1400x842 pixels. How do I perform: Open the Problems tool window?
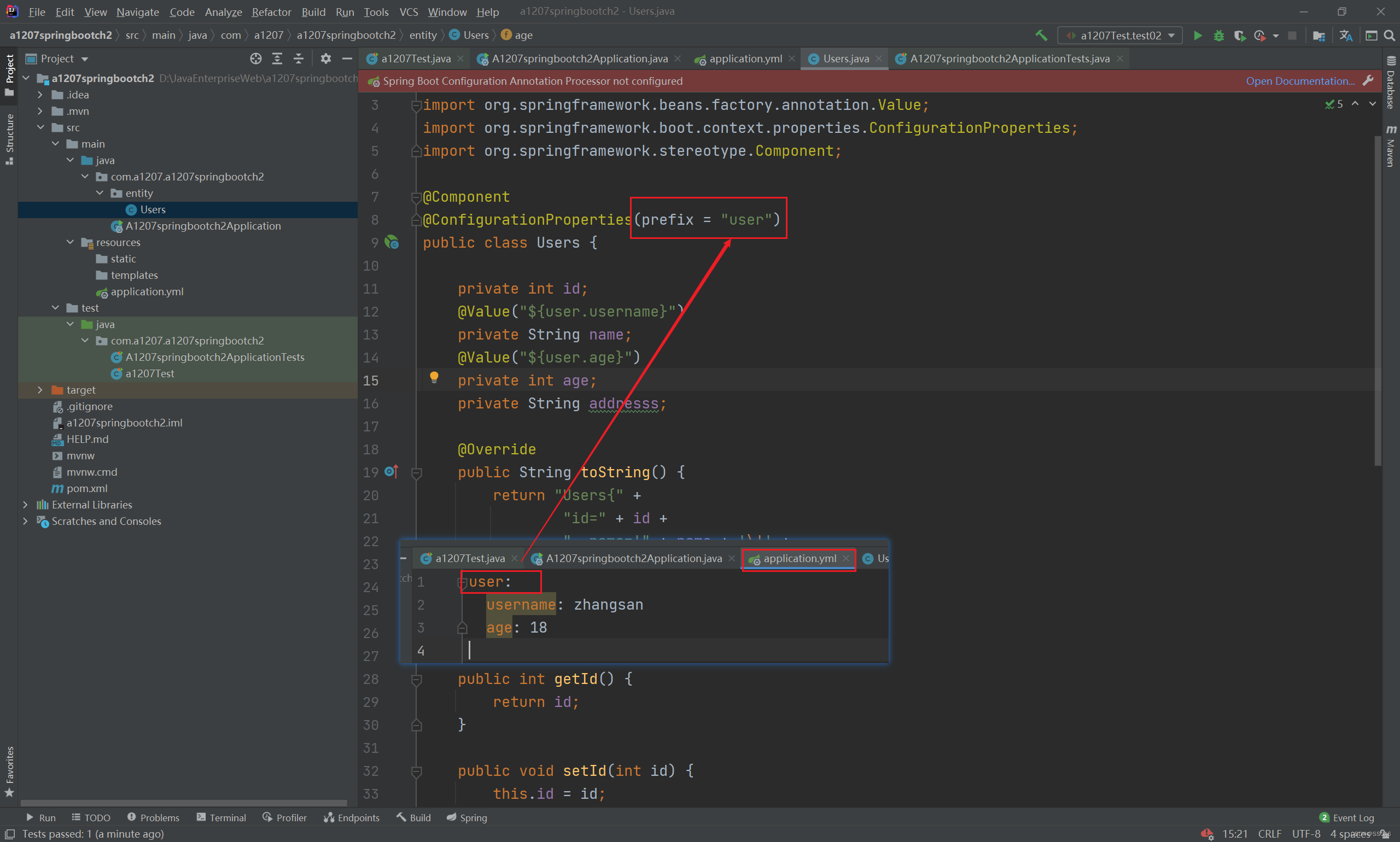click(x=153, y=817)
